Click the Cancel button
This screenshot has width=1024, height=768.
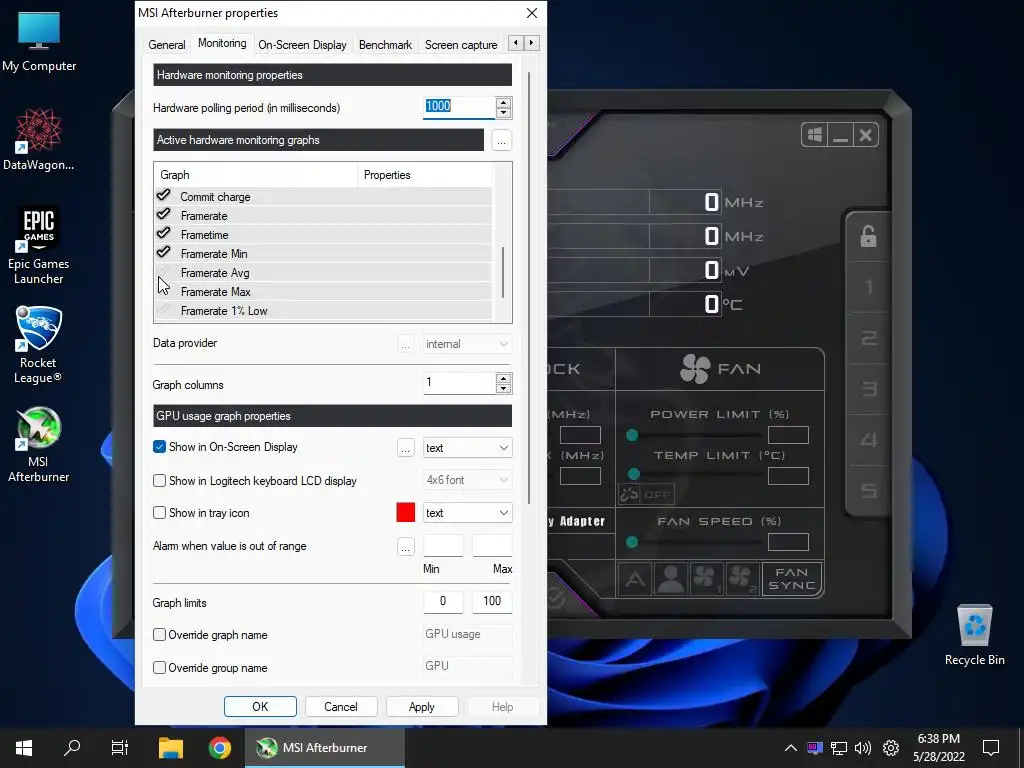click(341, 707)
